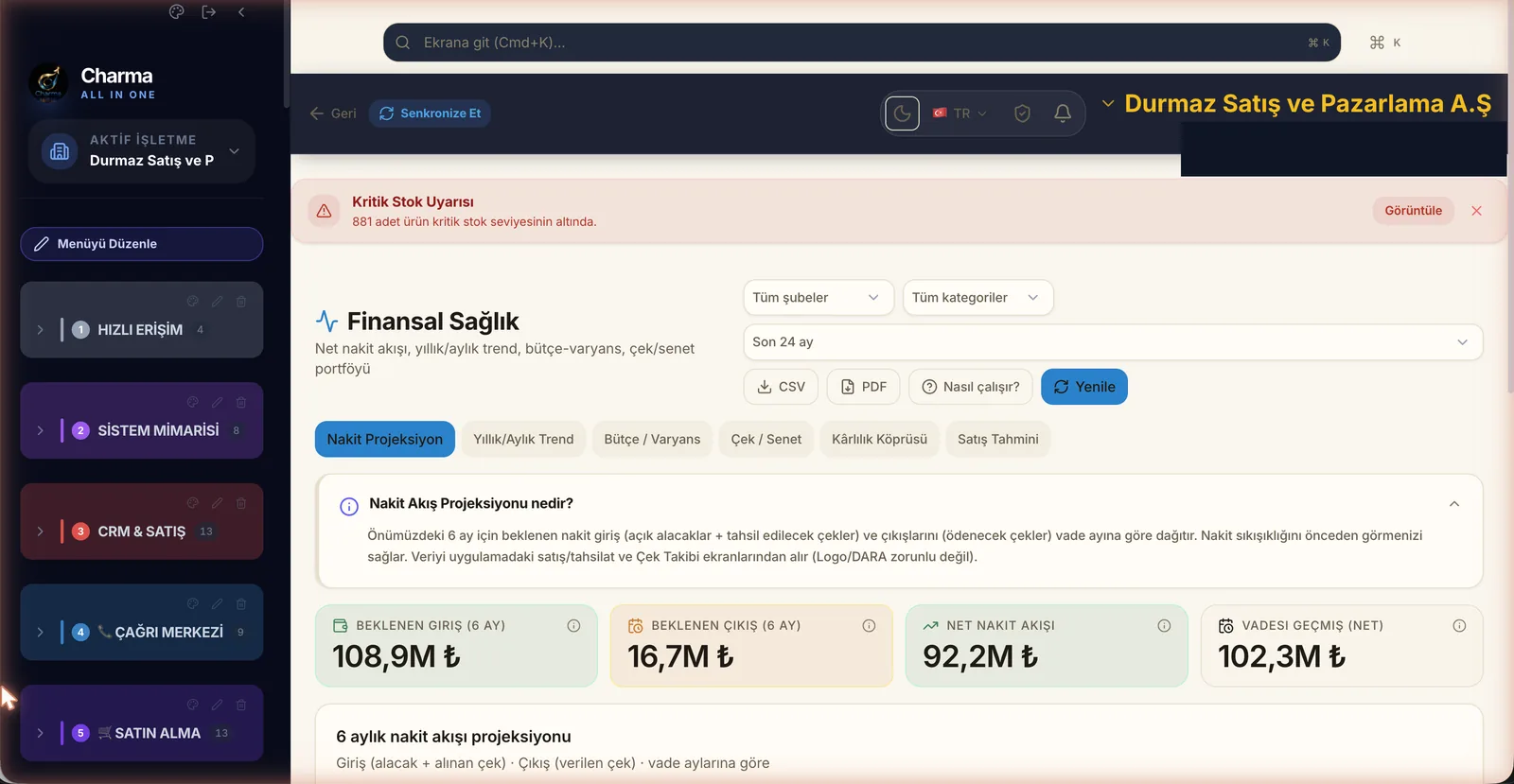The width and height of the screenshot is (1514, 784).
Task: Switch to the Bütçe / Varyans tab
Action: coord(652,440)
